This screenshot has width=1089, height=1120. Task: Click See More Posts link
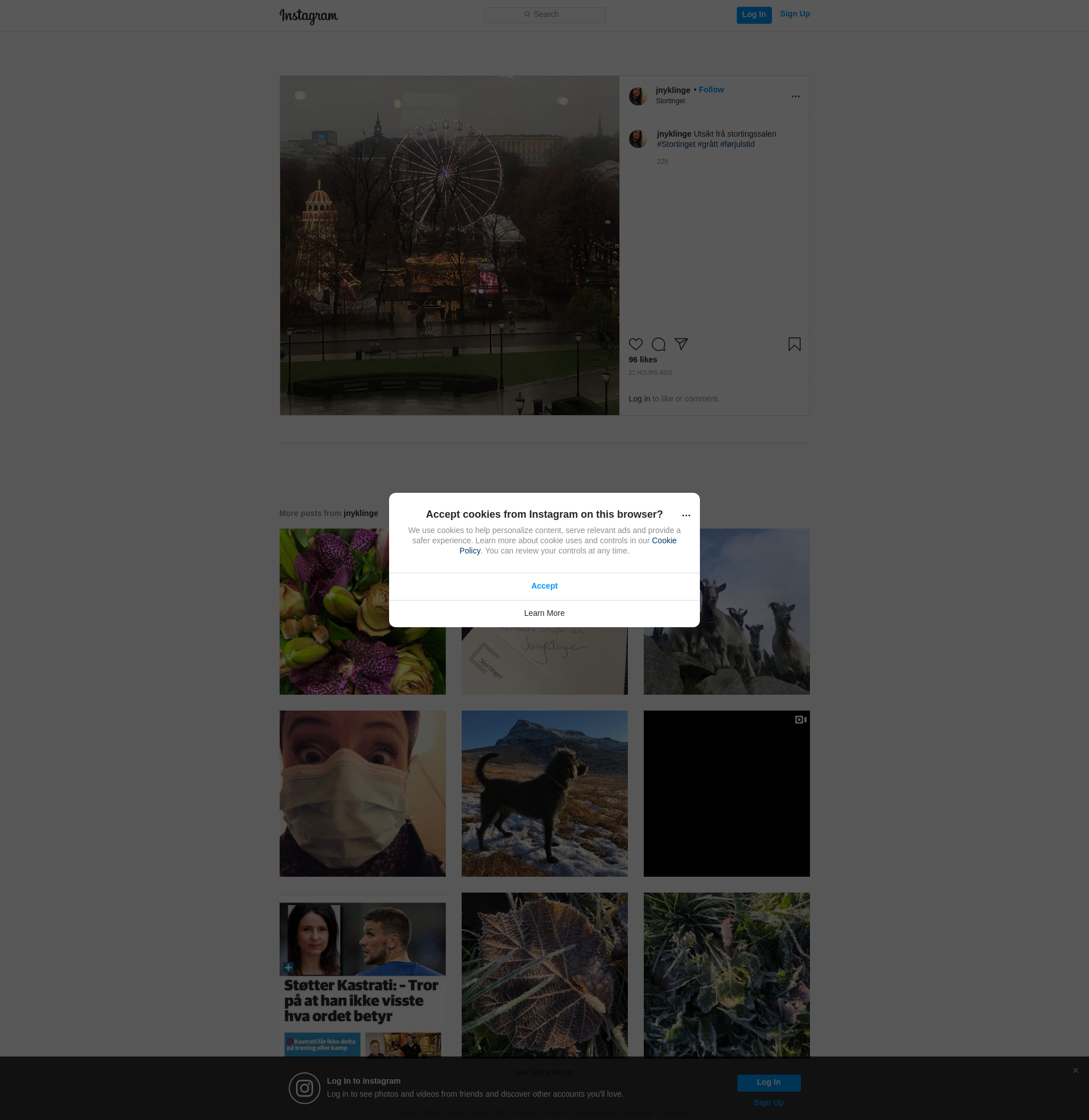pyautogui.click(x=544, y=1072)
